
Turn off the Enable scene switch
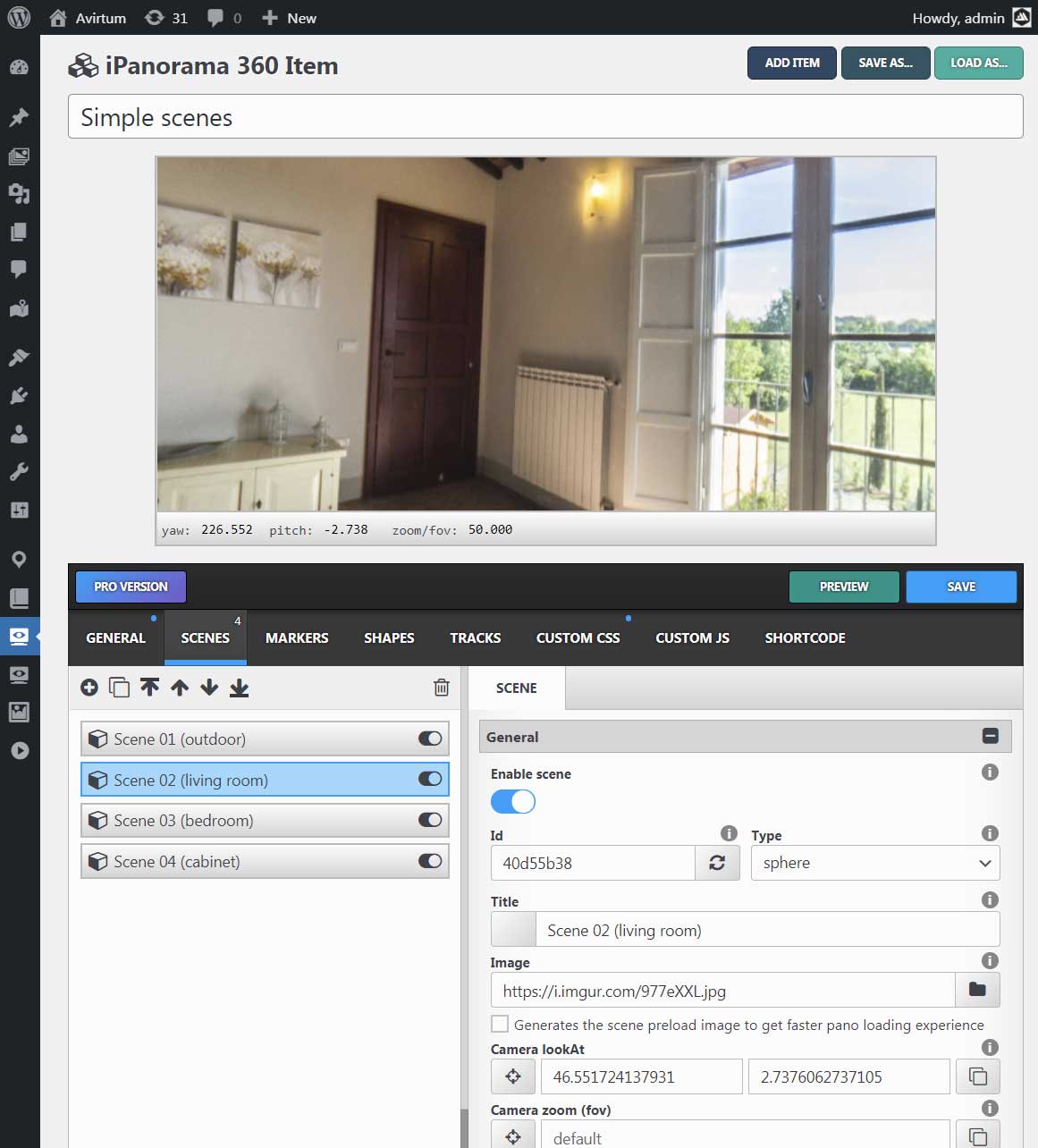(x=513, y=801)
